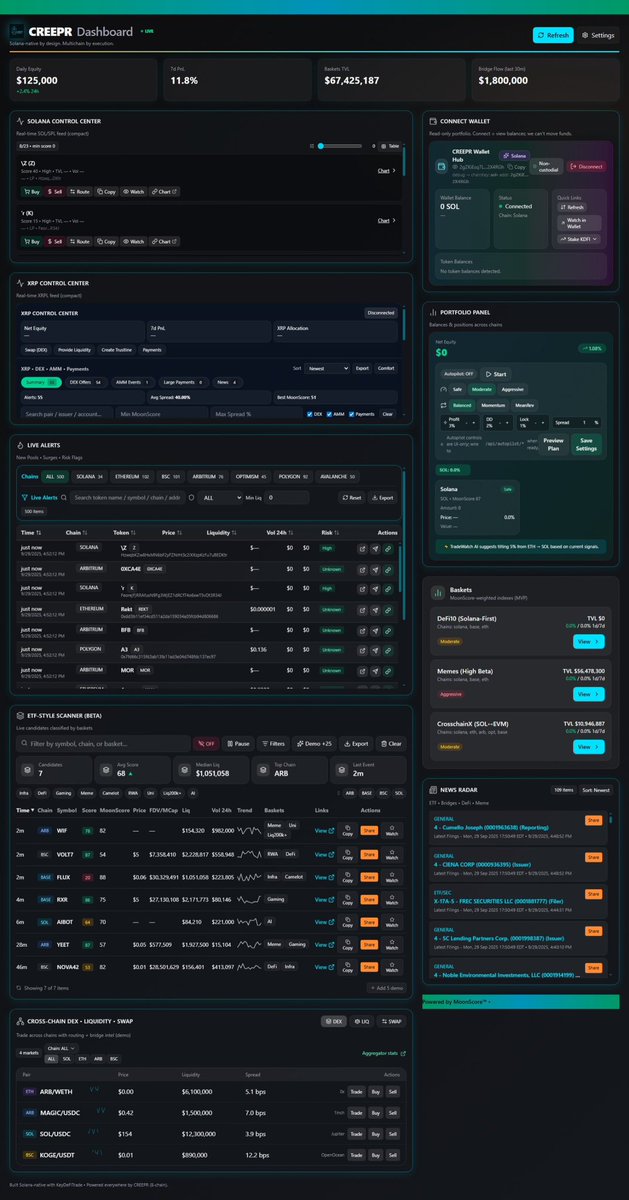The width and height of the screenshot is (629, 1200).
Task: Copy the Z token address
Action: [108, 191]
